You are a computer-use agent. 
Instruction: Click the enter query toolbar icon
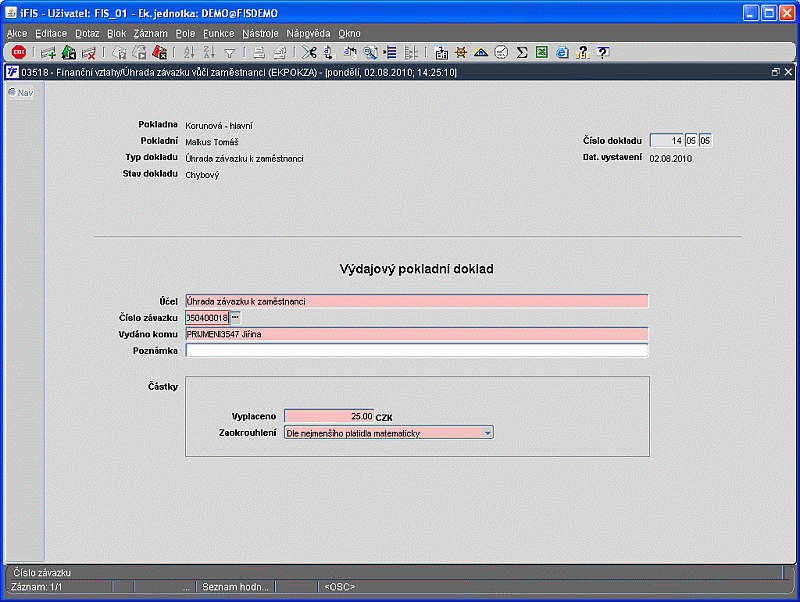point(119,52)
